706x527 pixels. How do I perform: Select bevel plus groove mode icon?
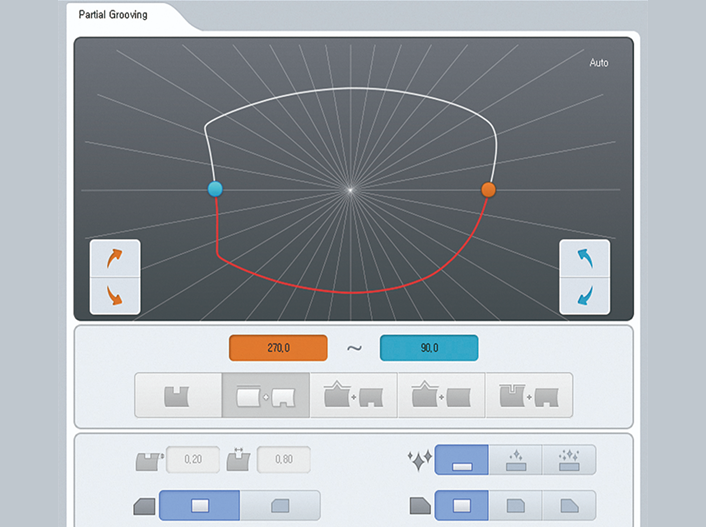pos(353,395)
